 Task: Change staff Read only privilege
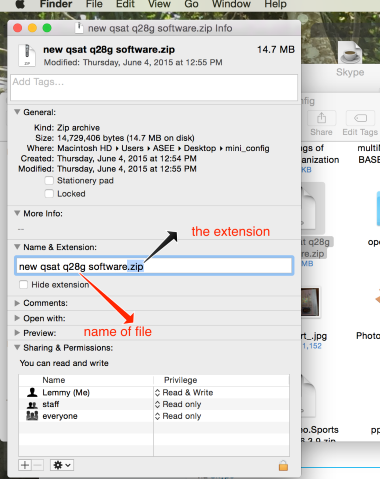[178, 404]
